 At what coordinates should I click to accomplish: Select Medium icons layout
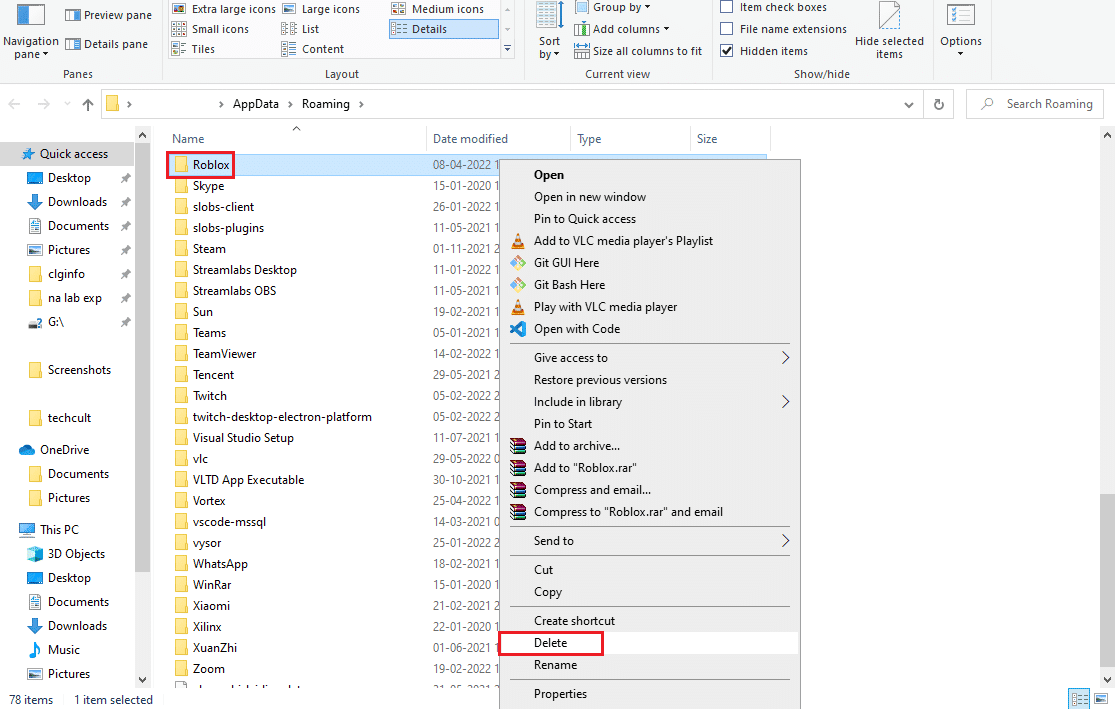click(438, 9)
